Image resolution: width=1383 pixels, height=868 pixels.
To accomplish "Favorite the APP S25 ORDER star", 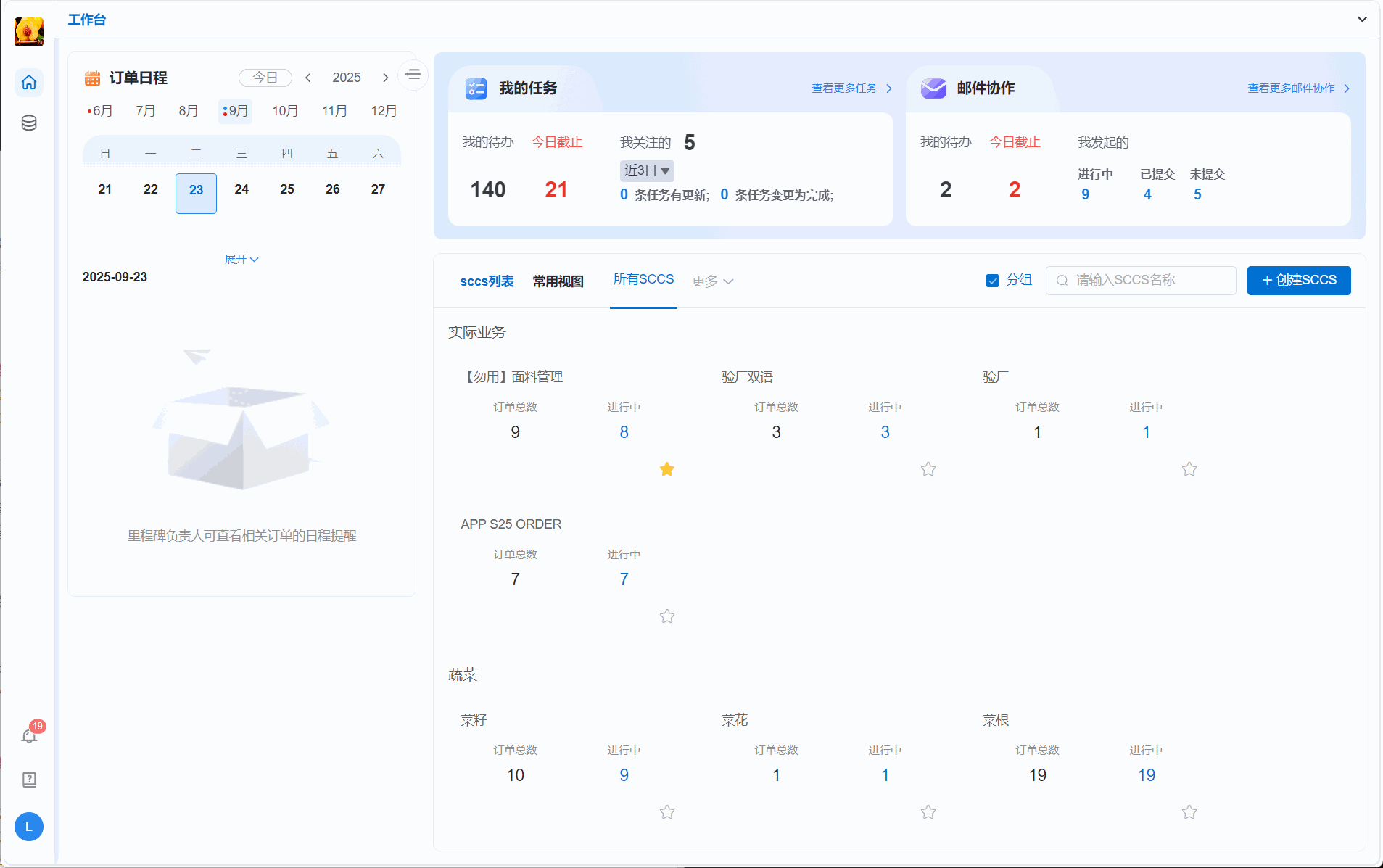I will click(x=667, y=616).
